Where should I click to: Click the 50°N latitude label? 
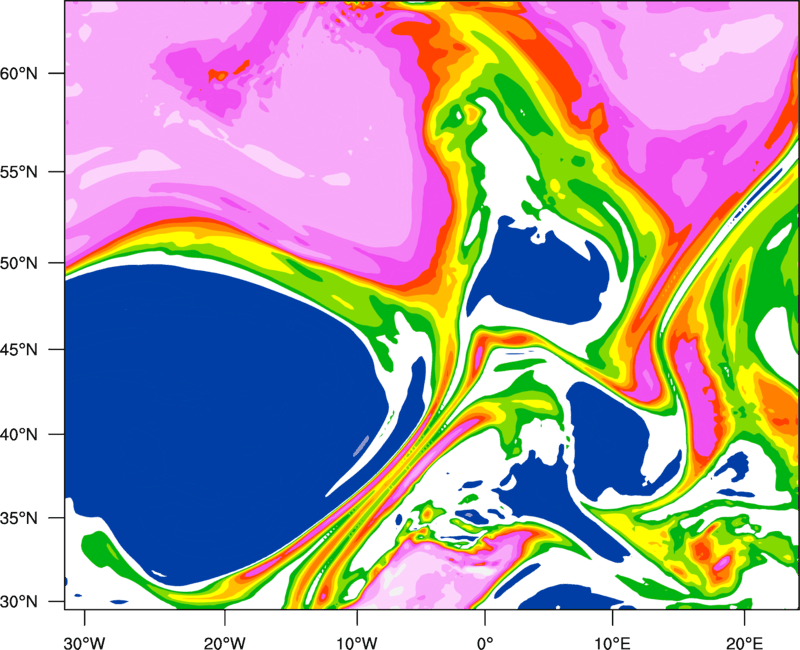tap(19, 263)
